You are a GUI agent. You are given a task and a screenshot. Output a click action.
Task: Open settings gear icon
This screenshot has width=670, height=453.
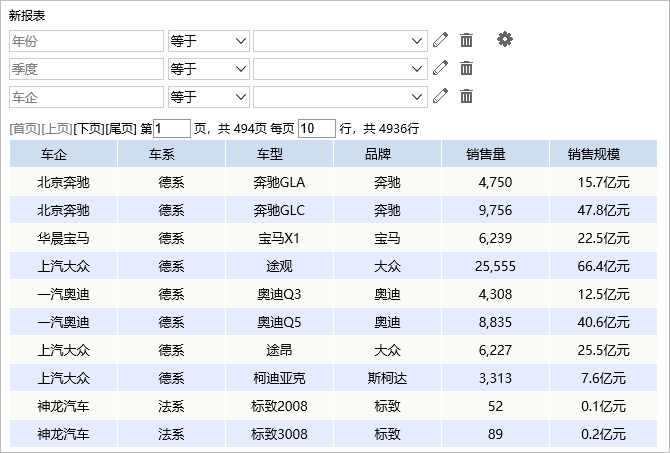click(x=505, y=39)
